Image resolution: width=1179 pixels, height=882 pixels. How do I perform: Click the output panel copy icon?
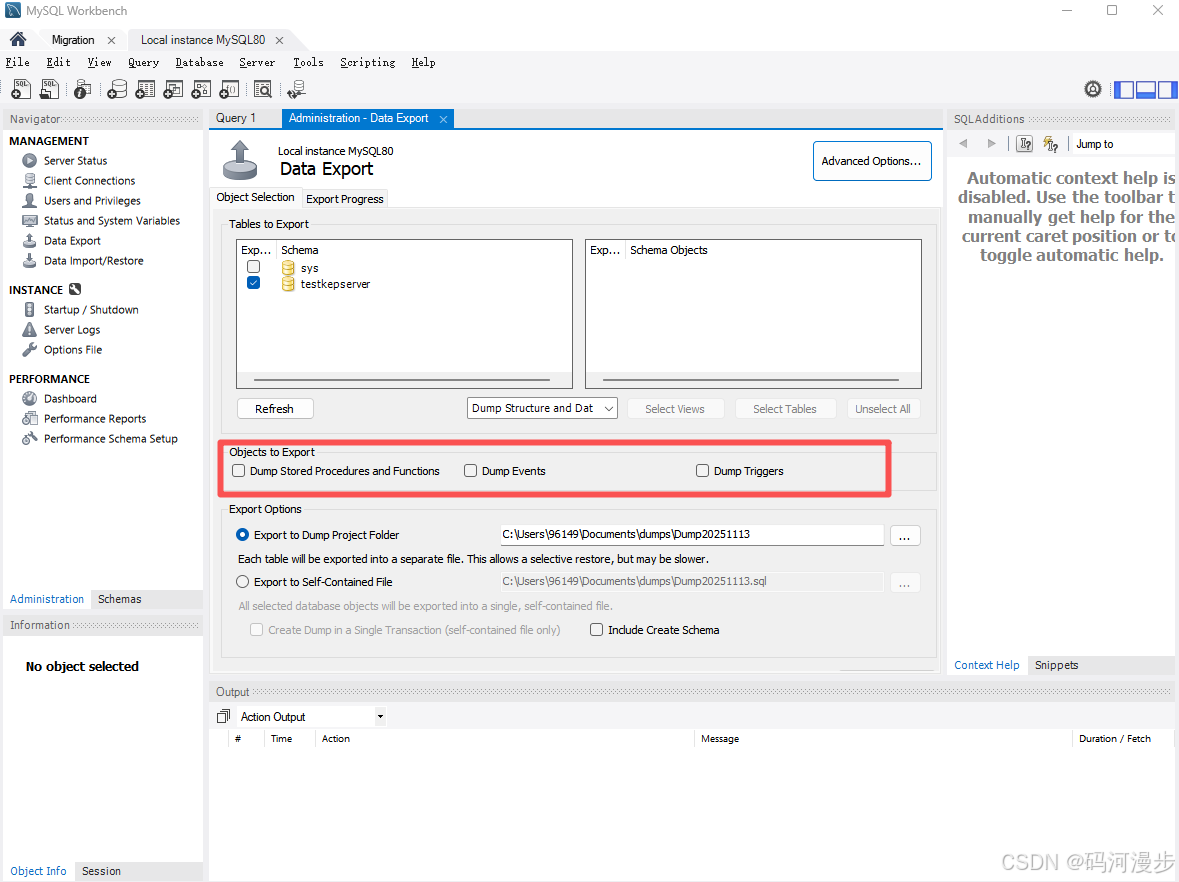coord(223,717)
